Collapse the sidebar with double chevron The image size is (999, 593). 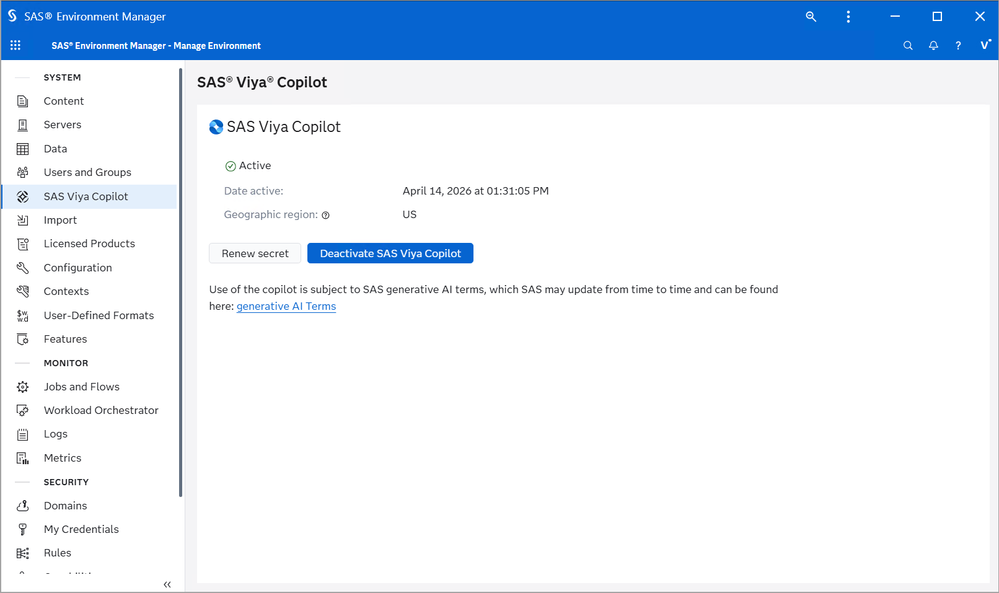pyautogui.click(x=167, y=584)
